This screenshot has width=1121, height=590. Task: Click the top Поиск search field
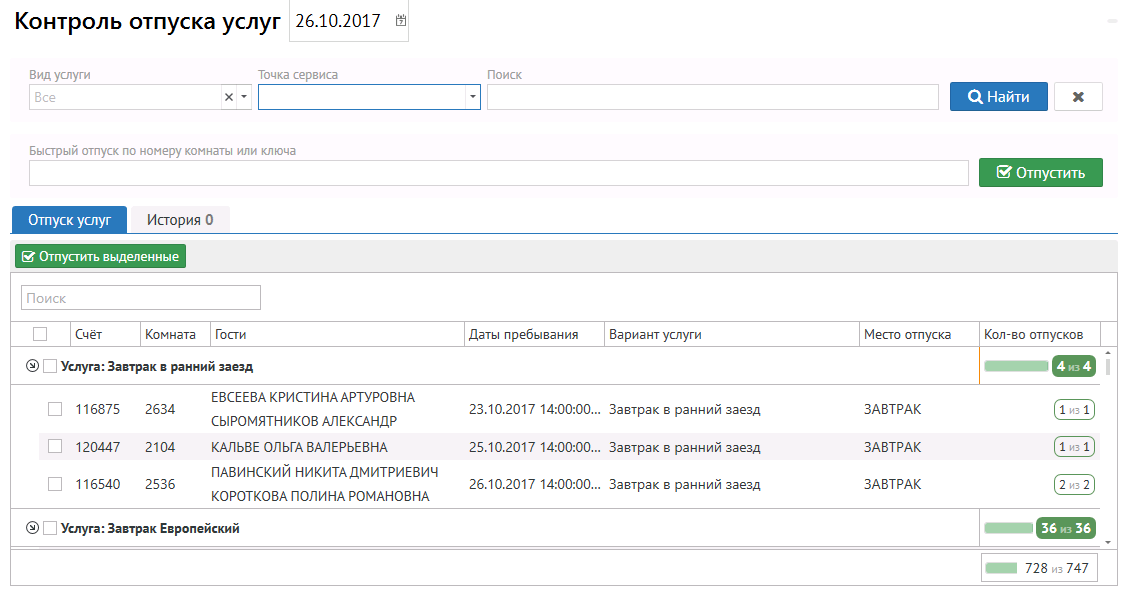coord(713,97)
